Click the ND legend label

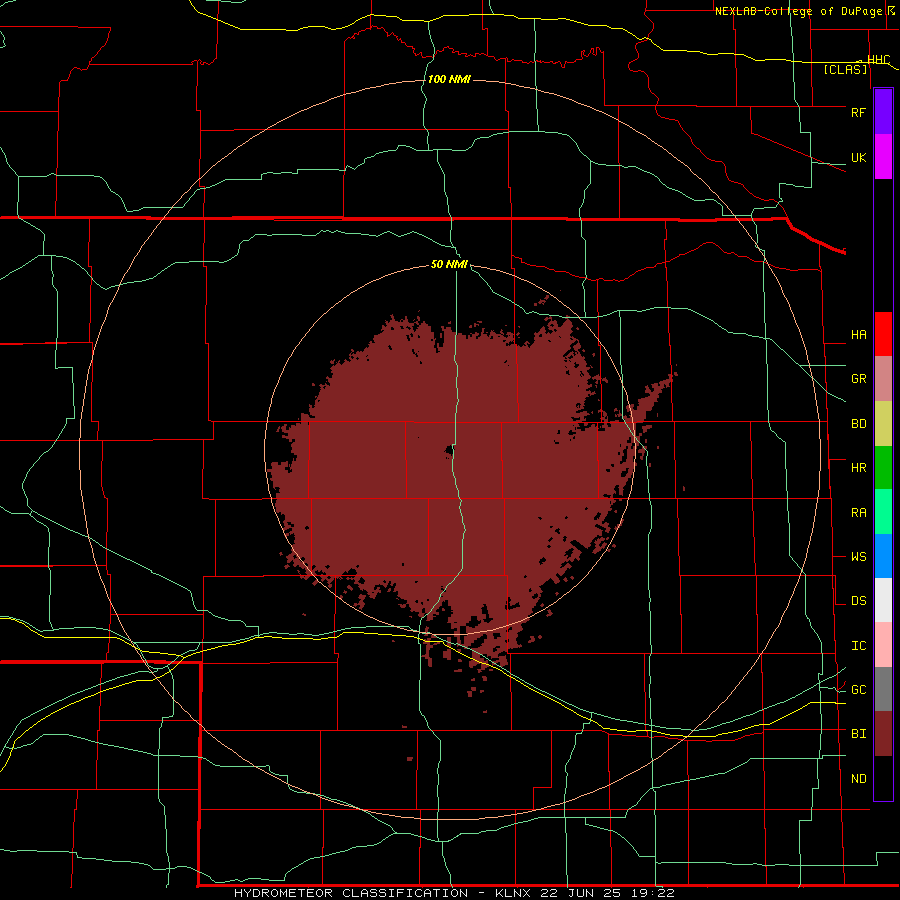[858, 779]
